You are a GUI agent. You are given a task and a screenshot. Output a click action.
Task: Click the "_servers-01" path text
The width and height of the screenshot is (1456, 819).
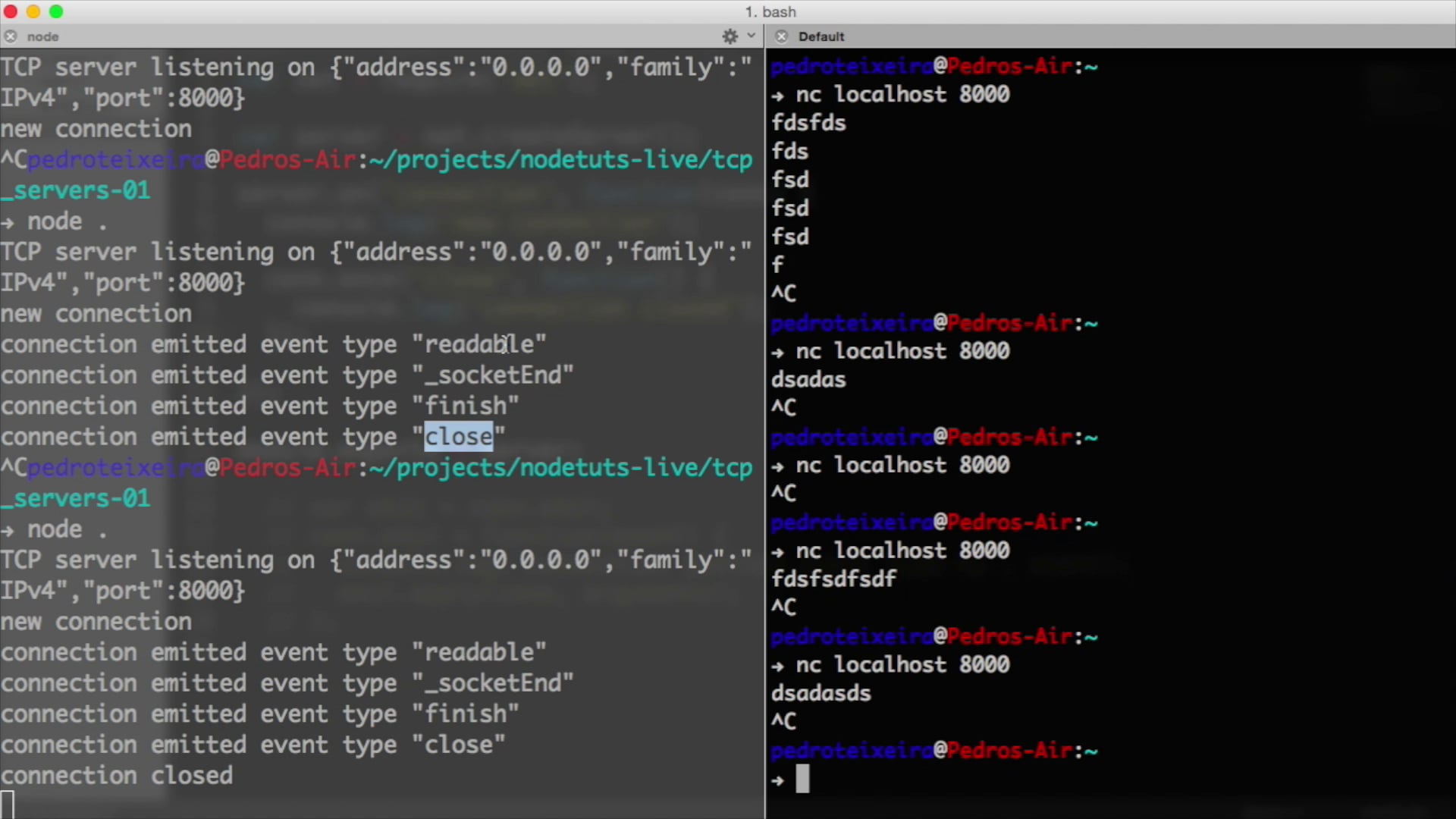pyautogui.click(x=74, y=498)
